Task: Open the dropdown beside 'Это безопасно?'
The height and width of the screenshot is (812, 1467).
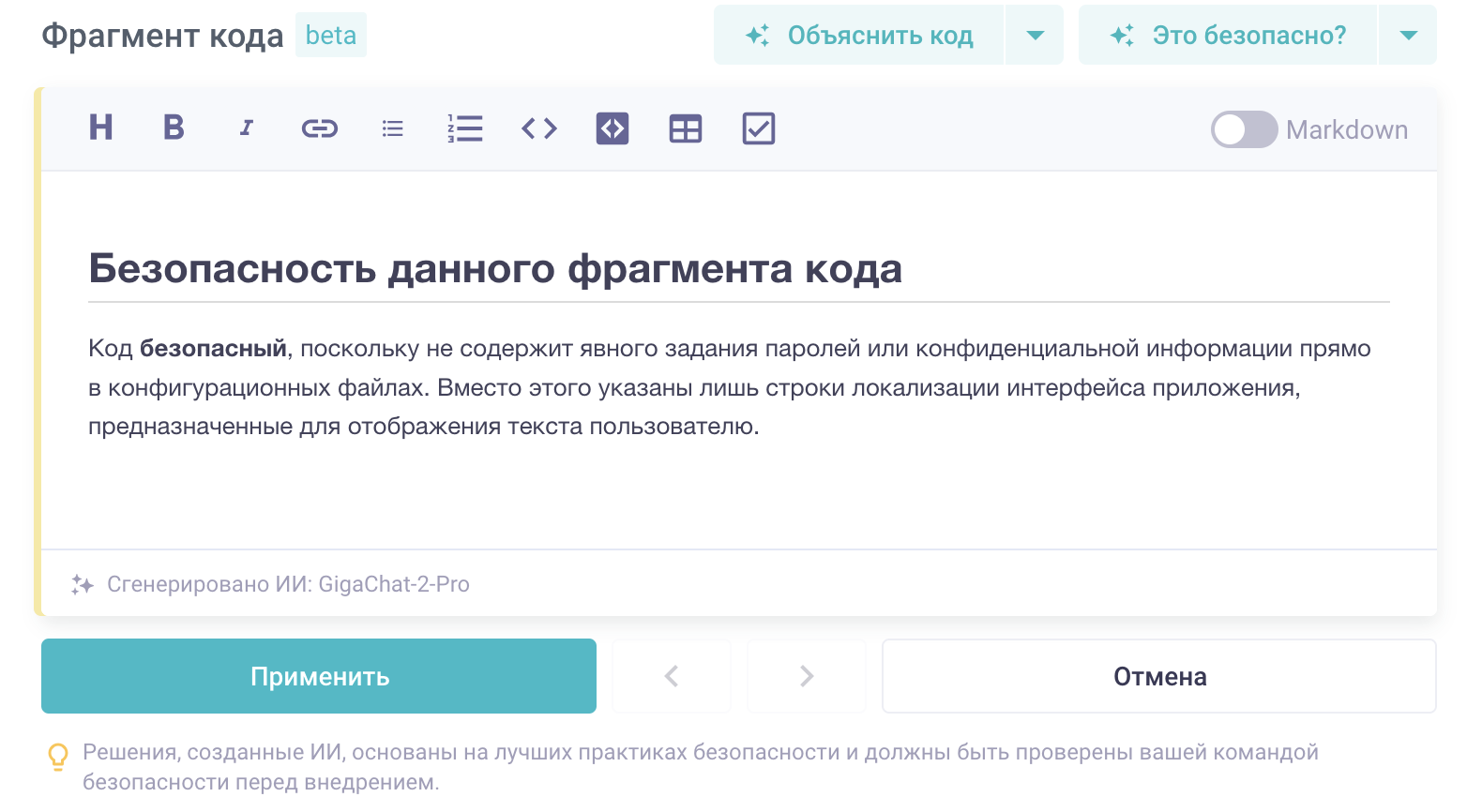Action: (1408, 36)
